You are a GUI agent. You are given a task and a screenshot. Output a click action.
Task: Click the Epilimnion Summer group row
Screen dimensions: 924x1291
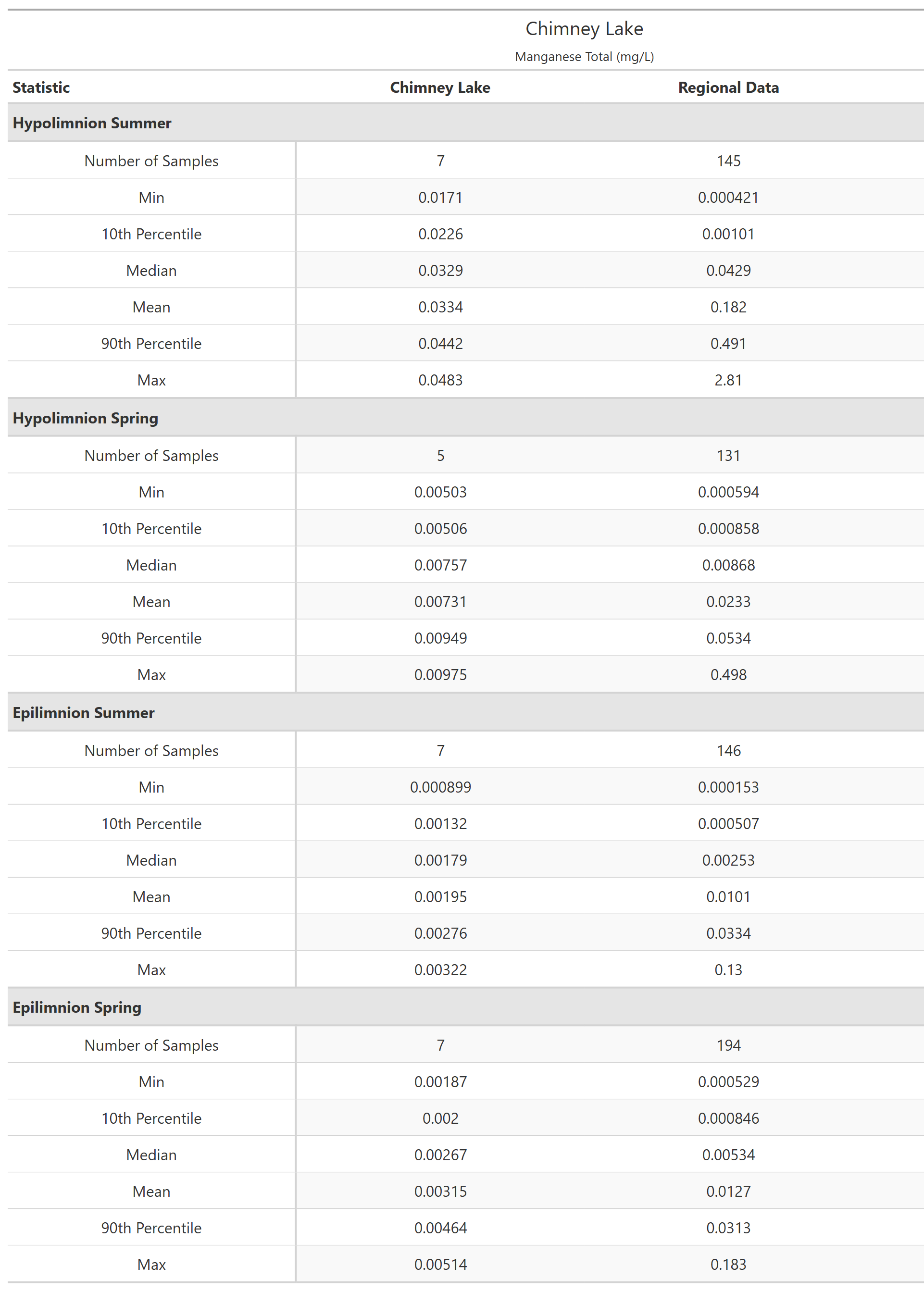83,713
